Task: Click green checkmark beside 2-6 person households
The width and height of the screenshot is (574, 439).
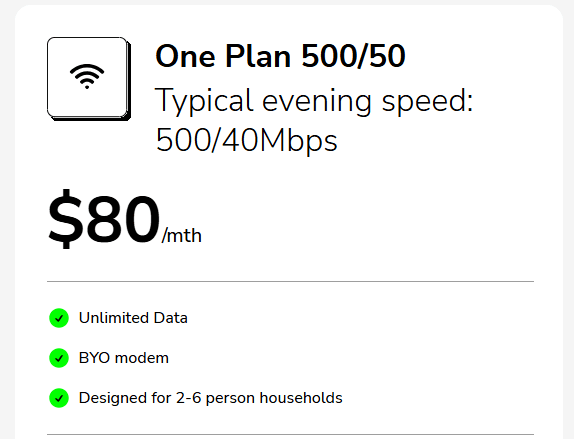Action: (59, 398)
